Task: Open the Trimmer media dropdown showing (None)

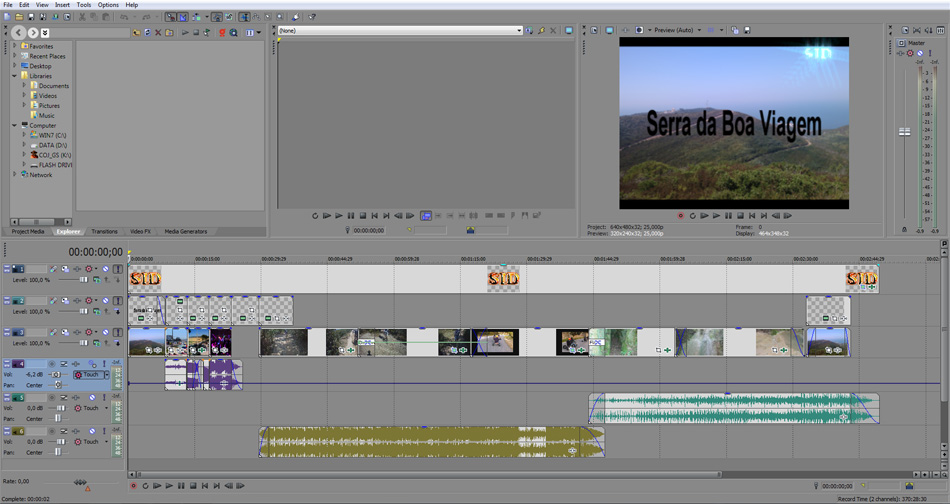Action: [x=519, y=31]
